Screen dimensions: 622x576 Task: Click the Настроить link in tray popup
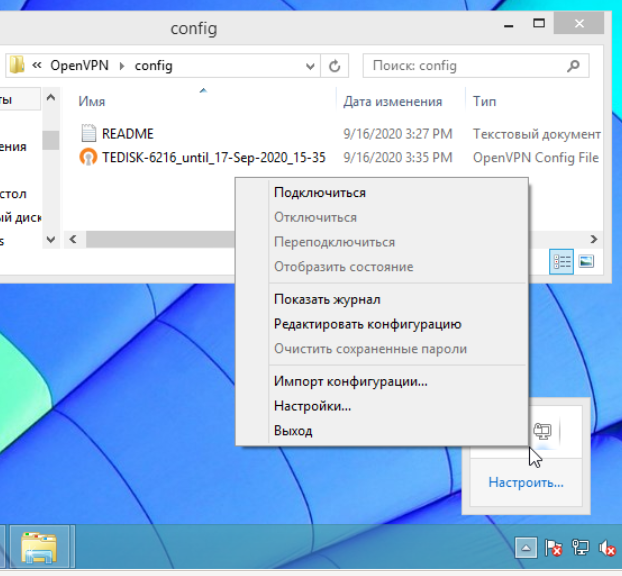[526, 483]
